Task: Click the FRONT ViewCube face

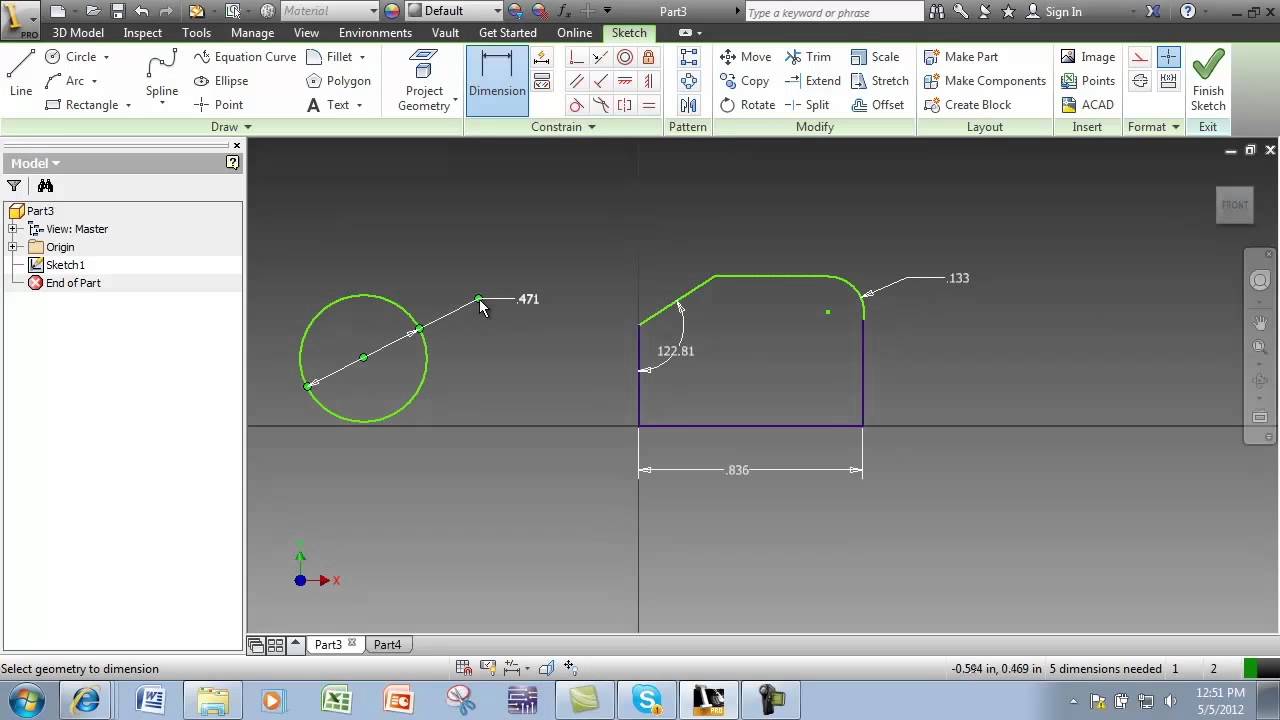Action: [1235, 205]
